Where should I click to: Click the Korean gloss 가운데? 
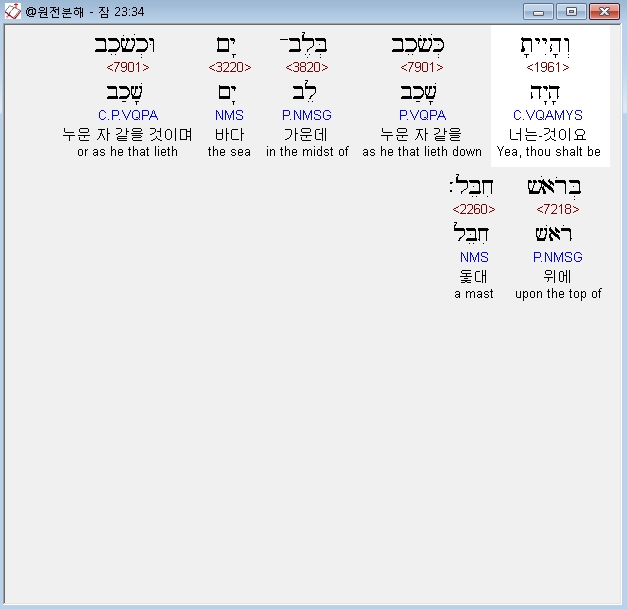[306, 134]
